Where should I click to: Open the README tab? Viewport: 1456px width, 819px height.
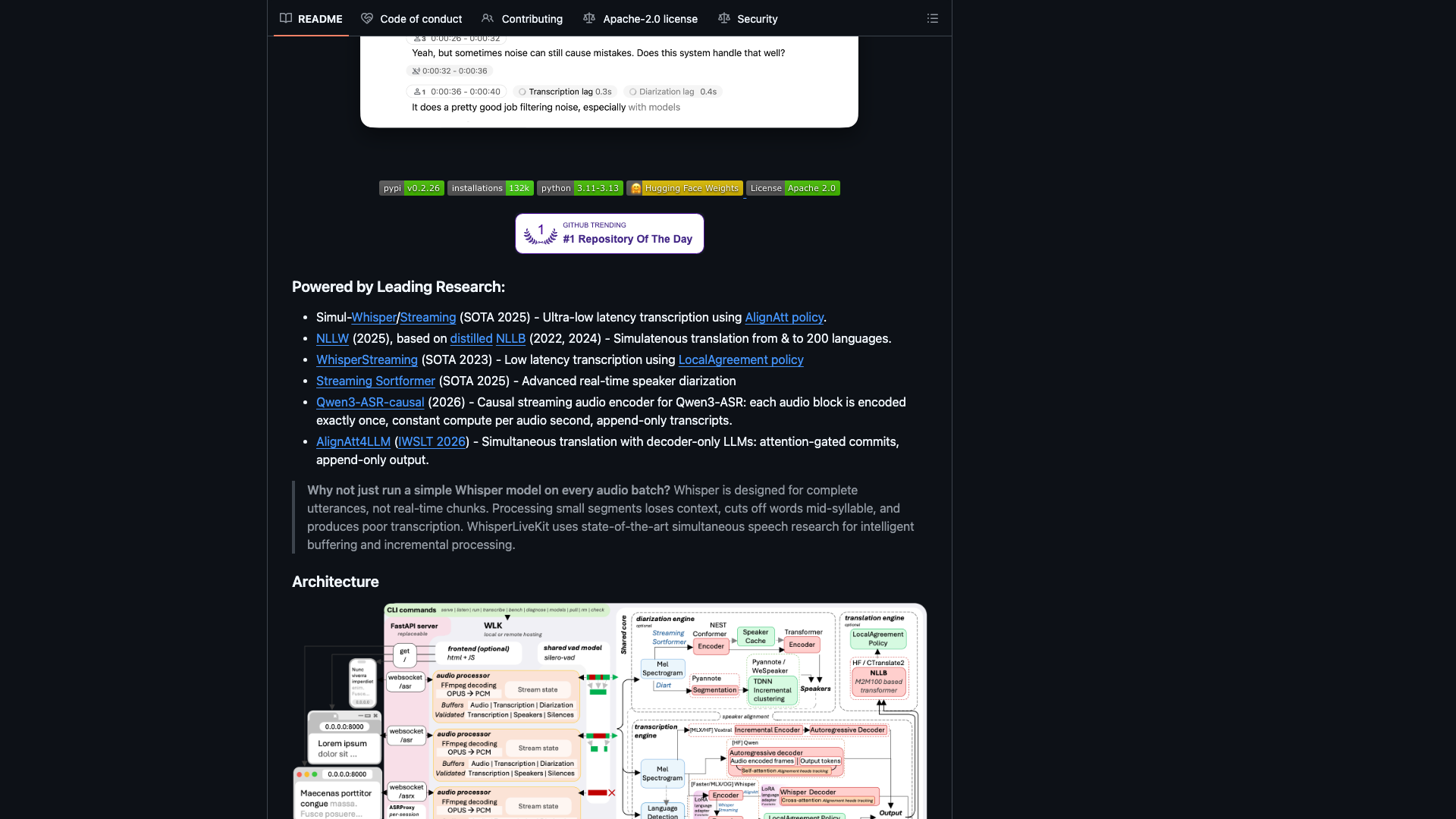click(x=311, y=18)
